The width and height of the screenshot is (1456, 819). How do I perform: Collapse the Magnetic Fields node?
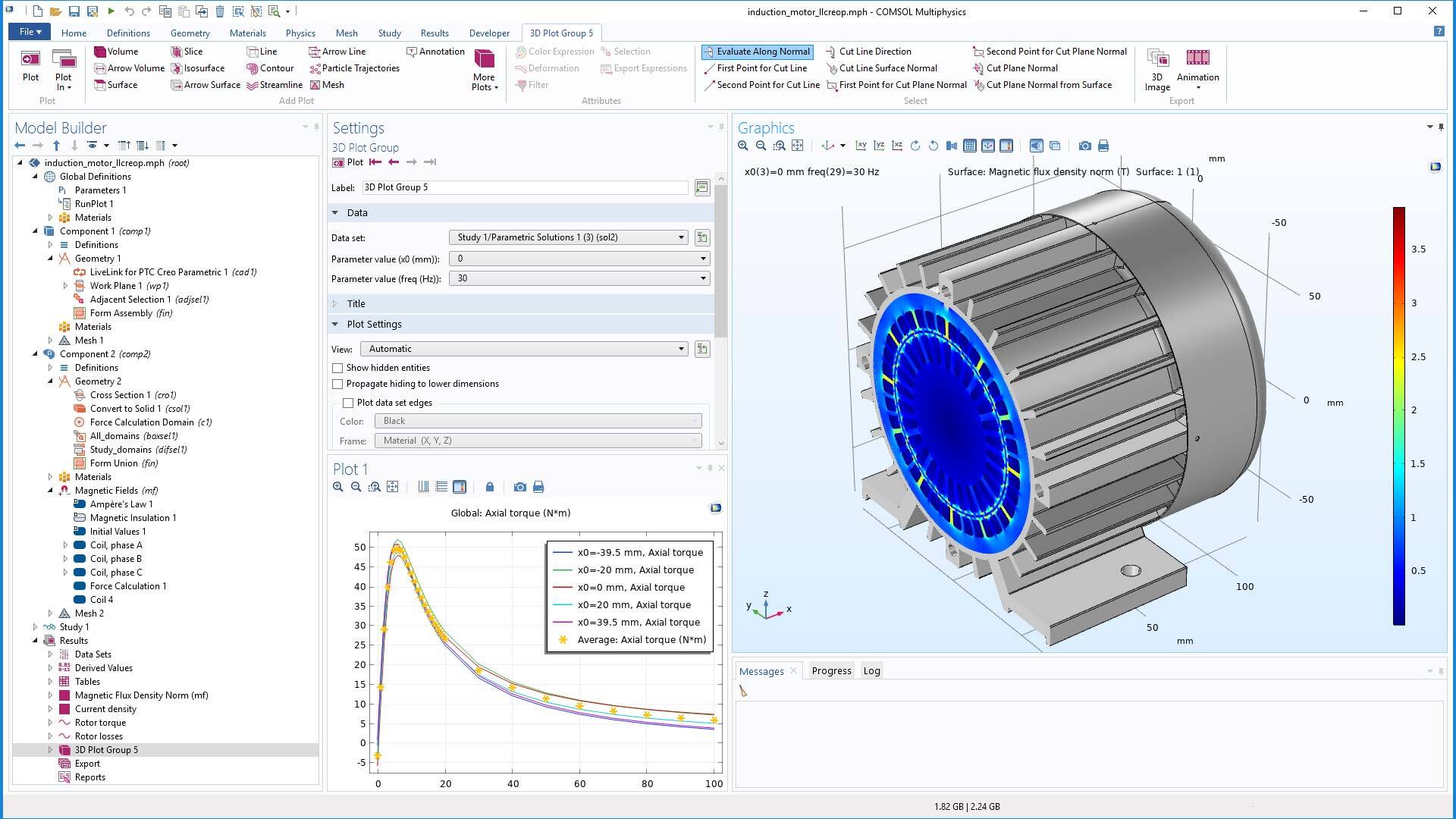pos(50,491)
